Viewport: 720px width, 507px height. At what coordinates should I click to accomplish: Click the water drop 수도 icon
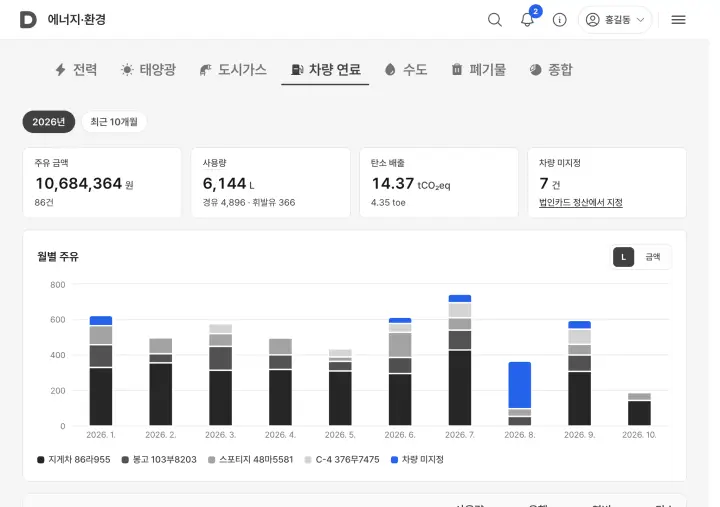[x=390, y=70]
